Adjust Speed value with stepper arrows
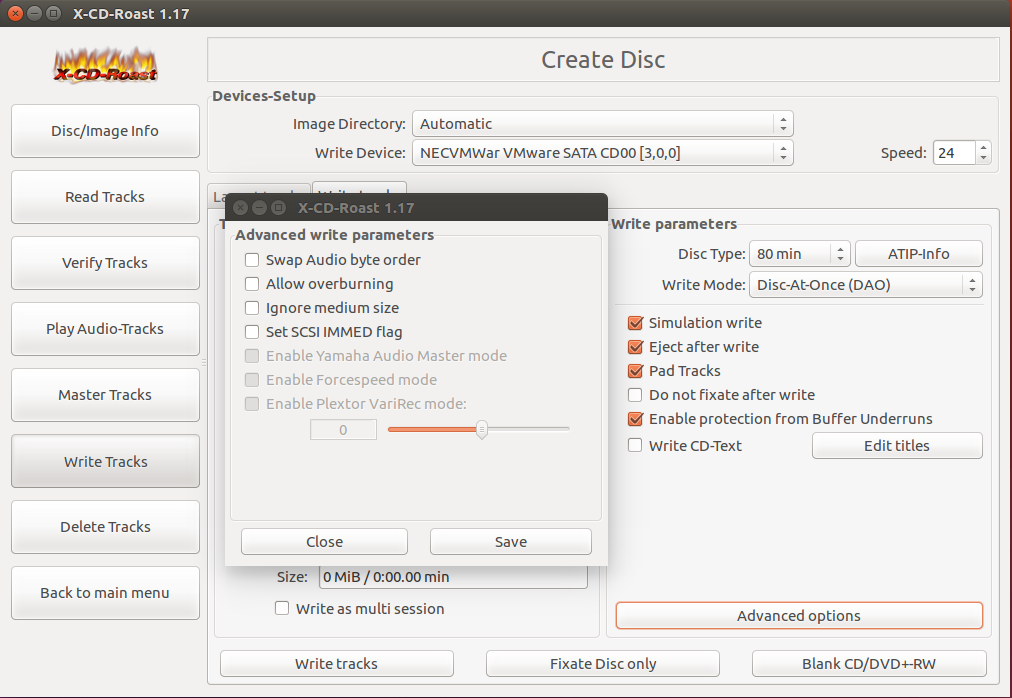The height and width of the screenshot is (698, 1012). coord(983,153)
